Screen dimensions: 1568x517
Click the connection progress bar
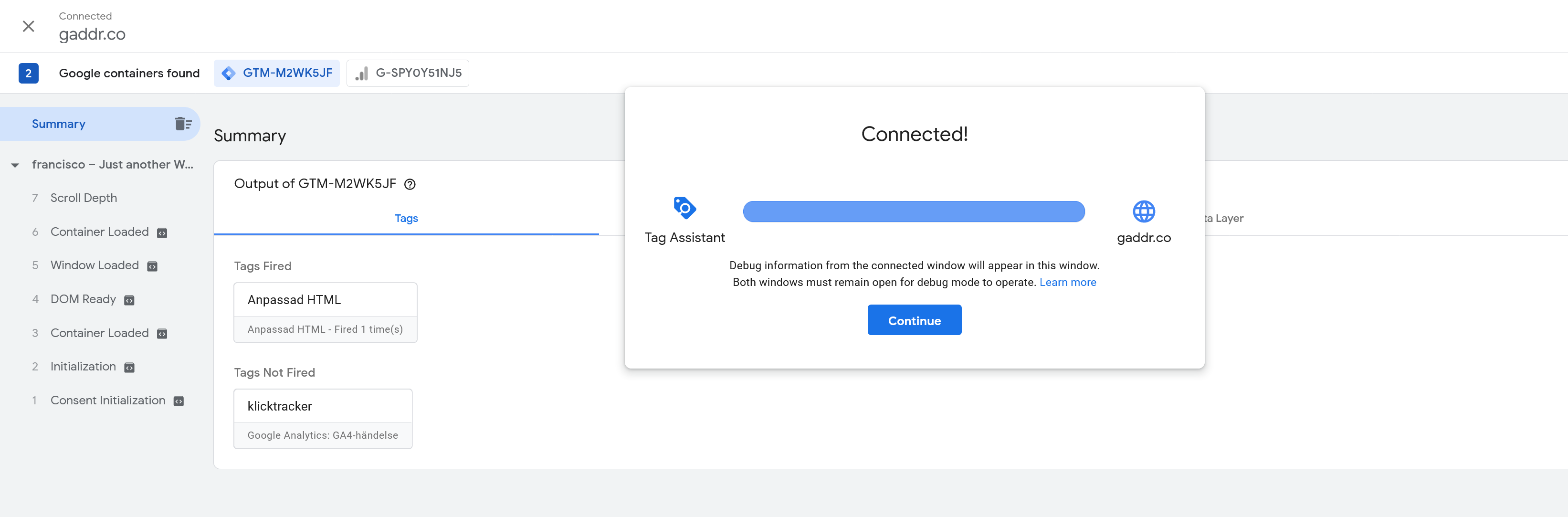pyautogui.click(x=913, y=212)
